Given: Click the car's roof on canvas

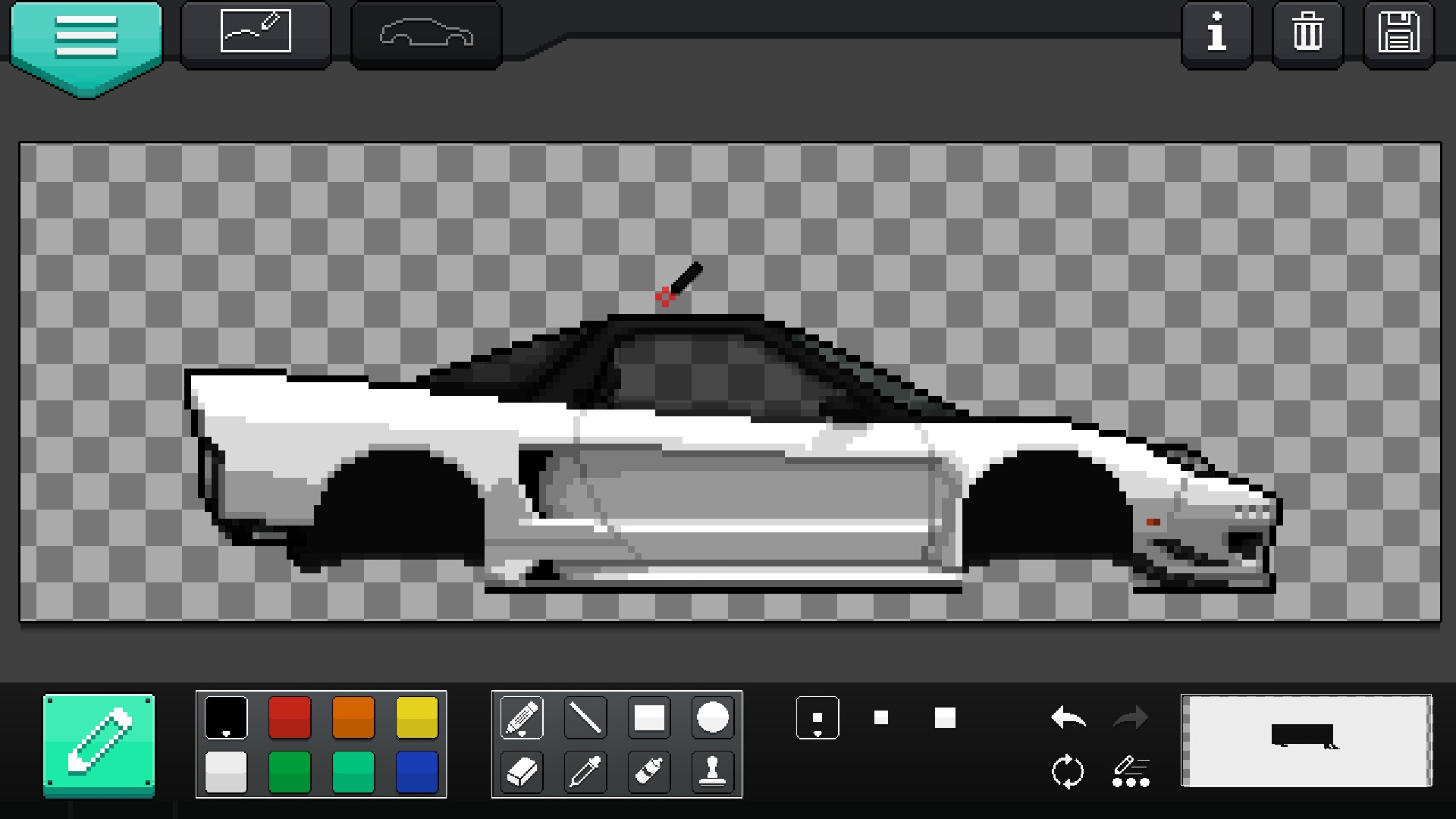Looking at the screenshot, I should pos(686,322).
